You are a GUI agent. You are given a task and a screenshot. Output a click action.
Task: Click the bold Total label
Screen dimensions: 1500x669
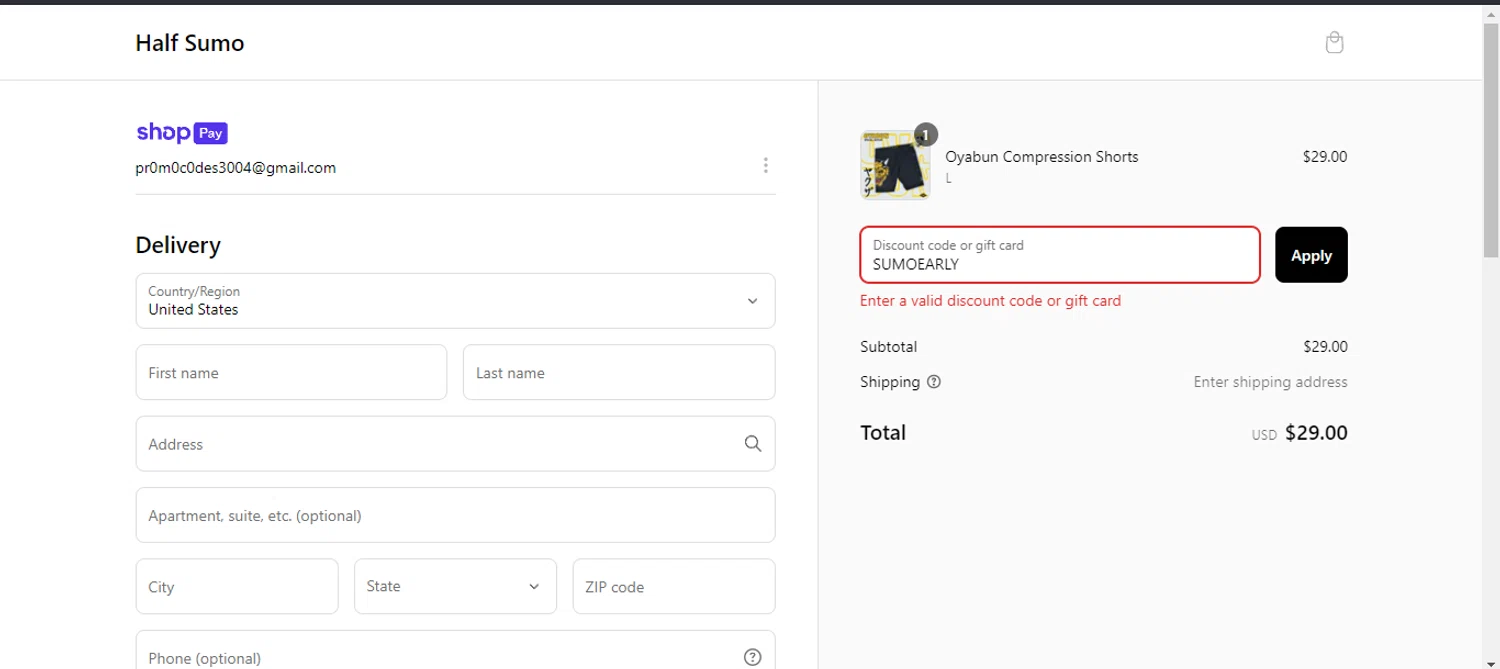point(883,432)
